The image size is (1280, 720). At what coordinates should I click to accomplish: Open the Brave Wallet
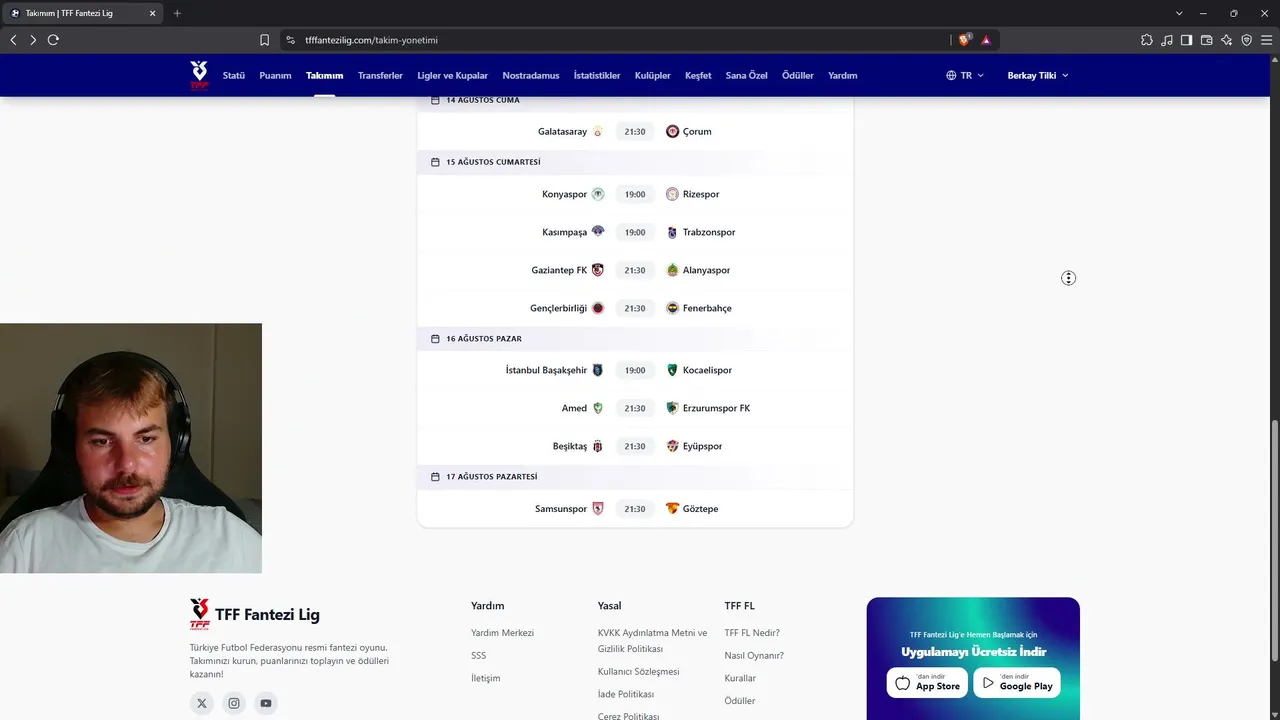coord(1207,40)
